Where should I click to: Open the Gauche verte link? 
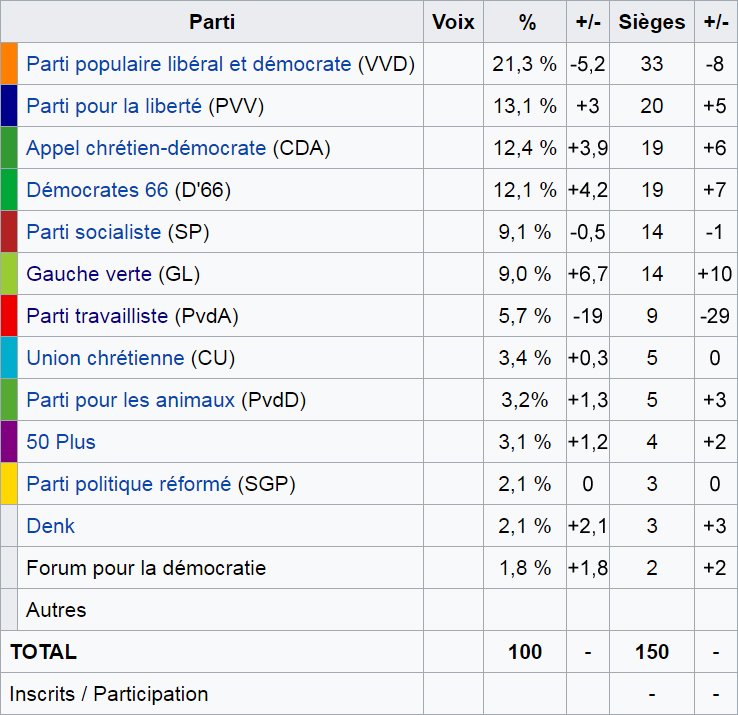[x=89, y=275]
